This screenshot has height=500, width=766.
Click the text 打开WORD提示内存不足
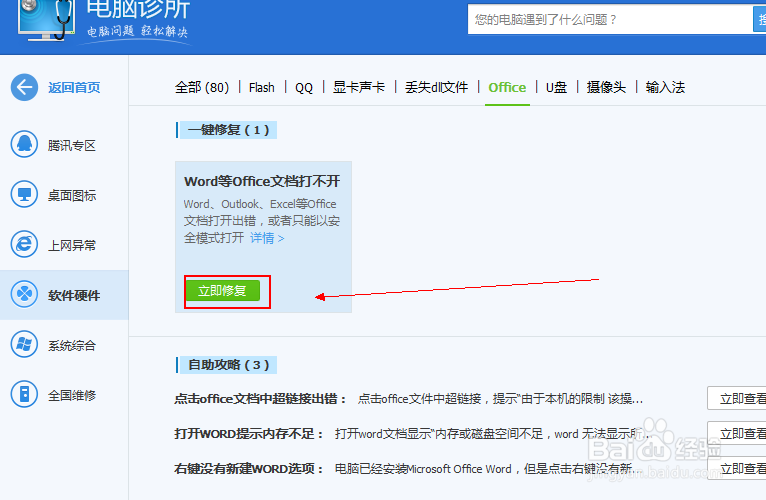tap(249, 434)
